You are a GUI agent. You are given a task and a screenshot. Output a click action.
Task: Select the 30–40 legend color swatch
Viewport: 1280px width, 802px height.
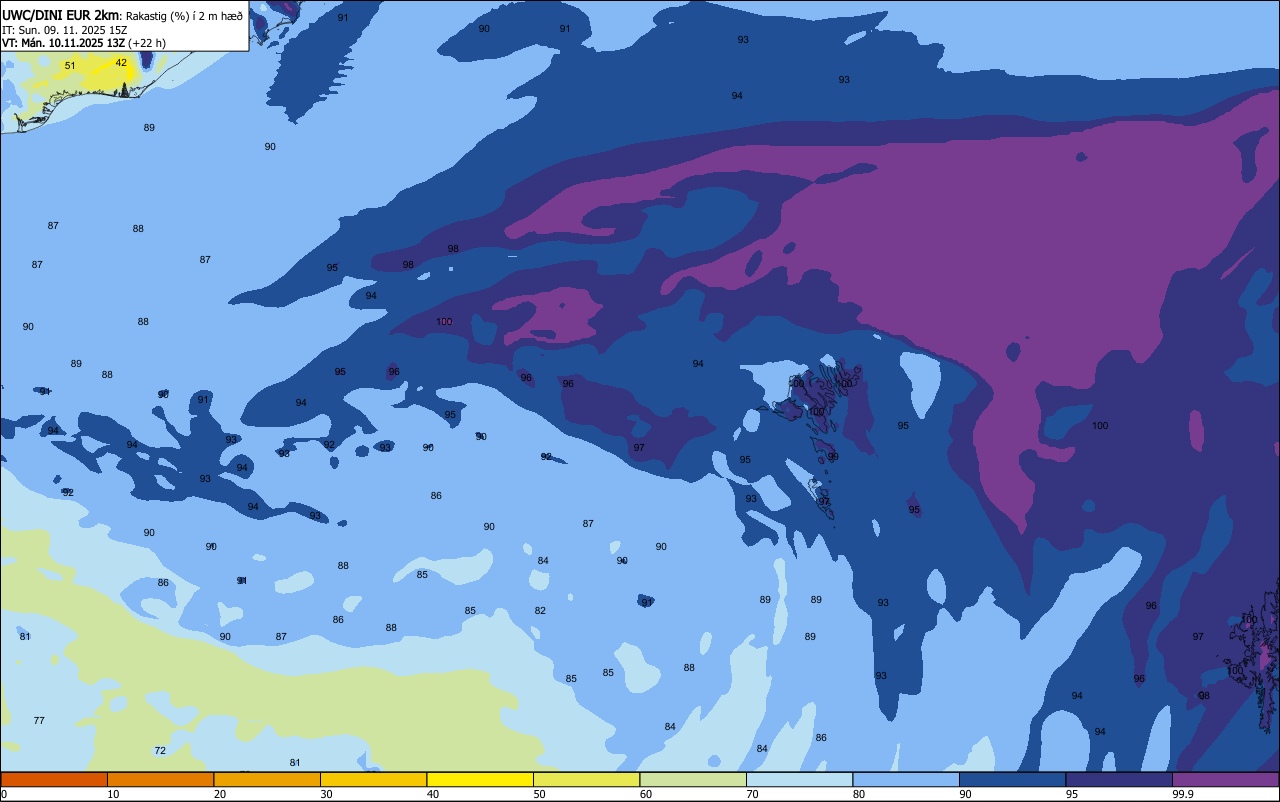[x=373, y=779]
